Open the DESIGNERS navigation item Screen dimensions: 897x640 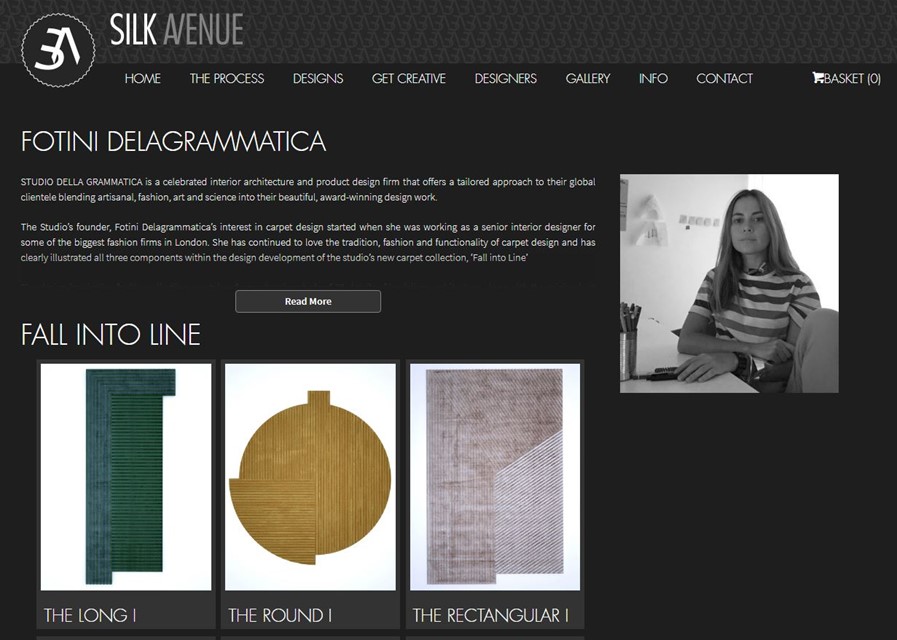(505, 78)
